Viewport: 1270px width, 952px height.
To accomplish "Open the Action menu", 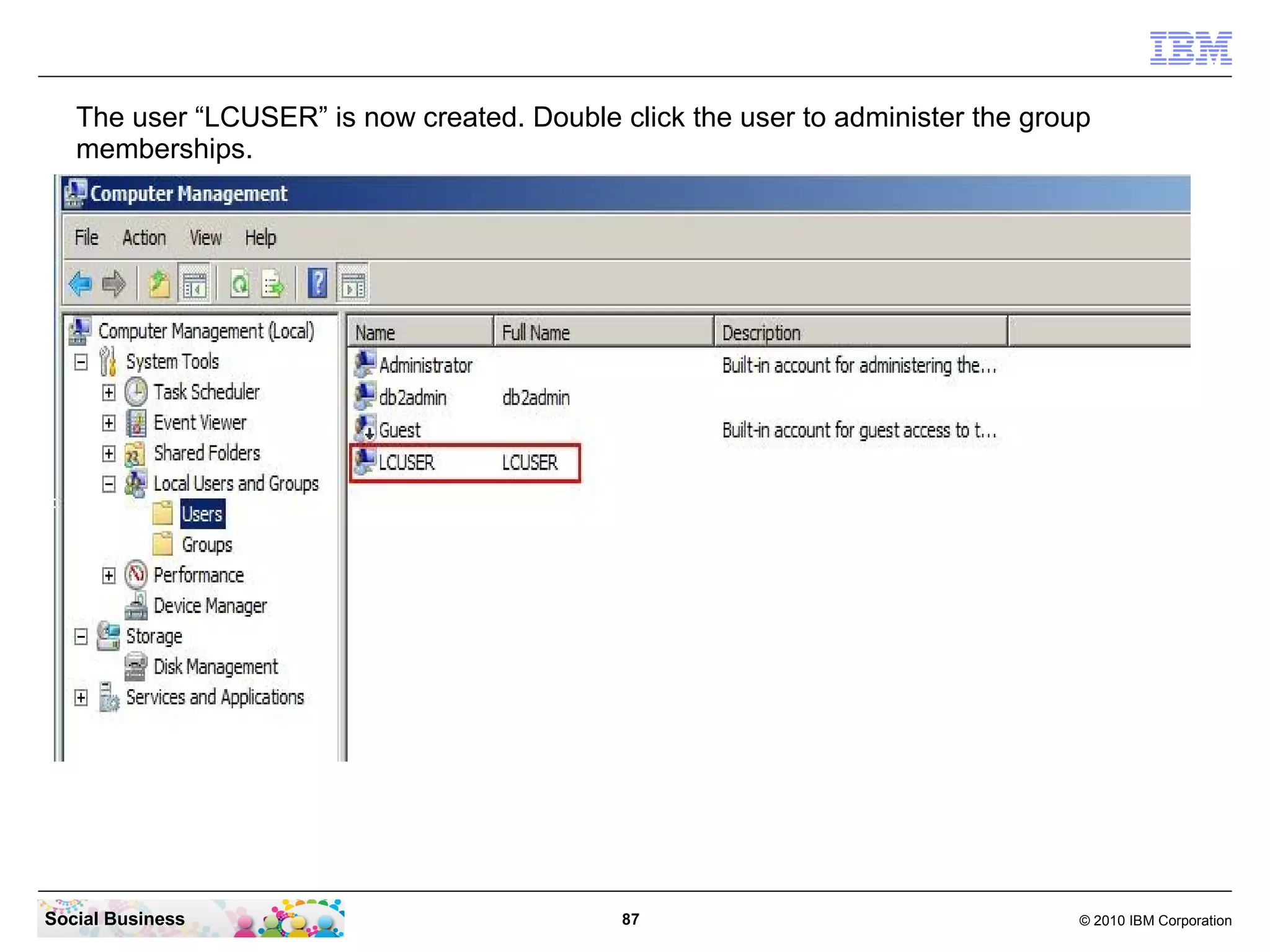I will 144,237.
